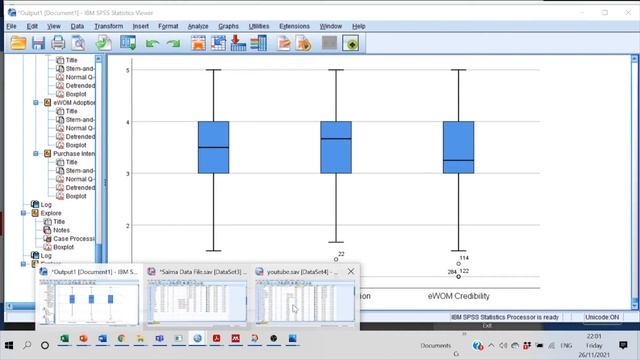Collapse the eWOM Adoption outline node

coord(36,102)
